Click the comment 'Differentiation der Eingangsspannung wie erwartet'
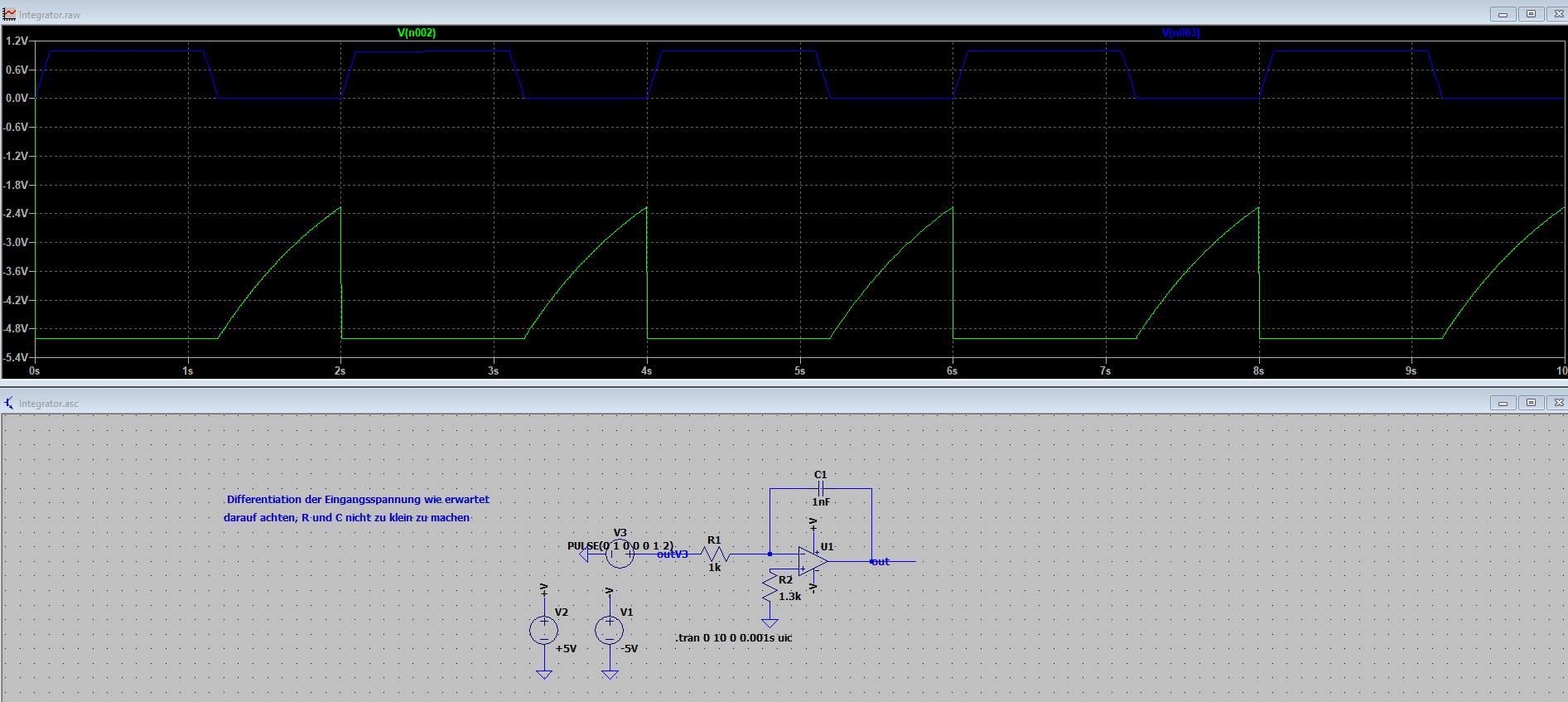The image size is (1568, 702). point(358,500)
